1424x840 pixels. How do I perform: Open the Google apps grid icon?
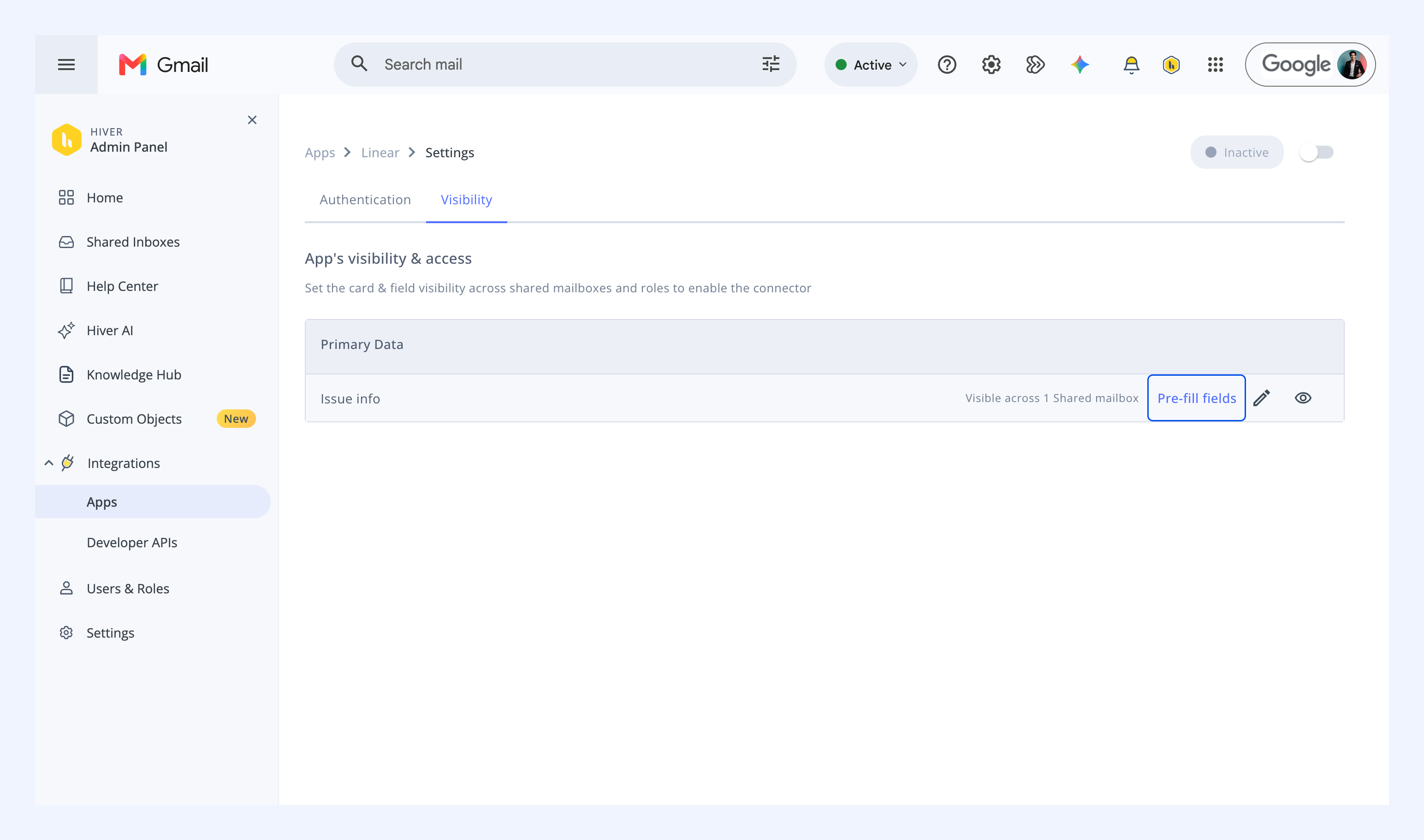pos(1215,65)
